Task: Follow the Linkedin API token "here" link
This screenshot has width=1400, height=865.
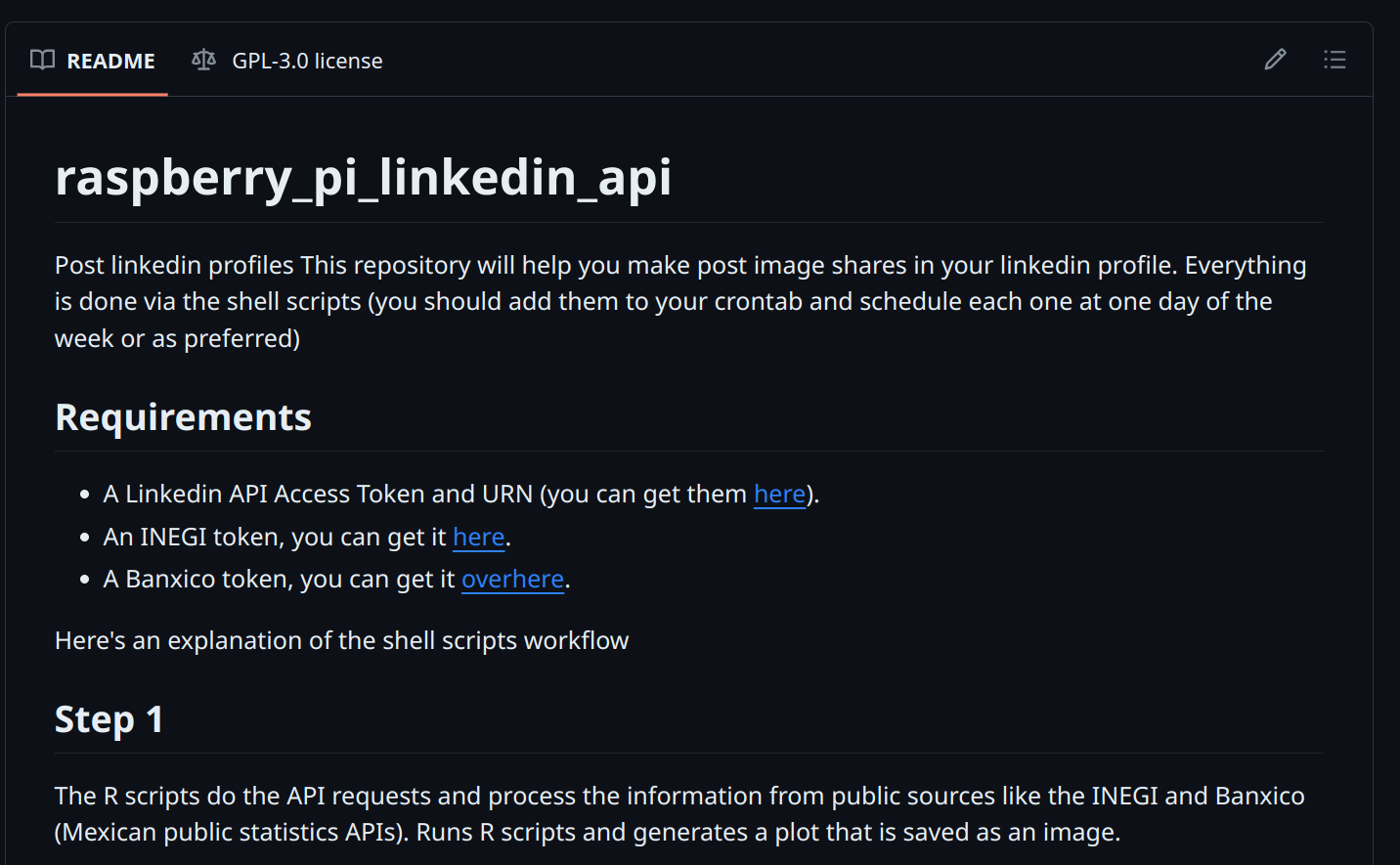Action: (779, 494)
